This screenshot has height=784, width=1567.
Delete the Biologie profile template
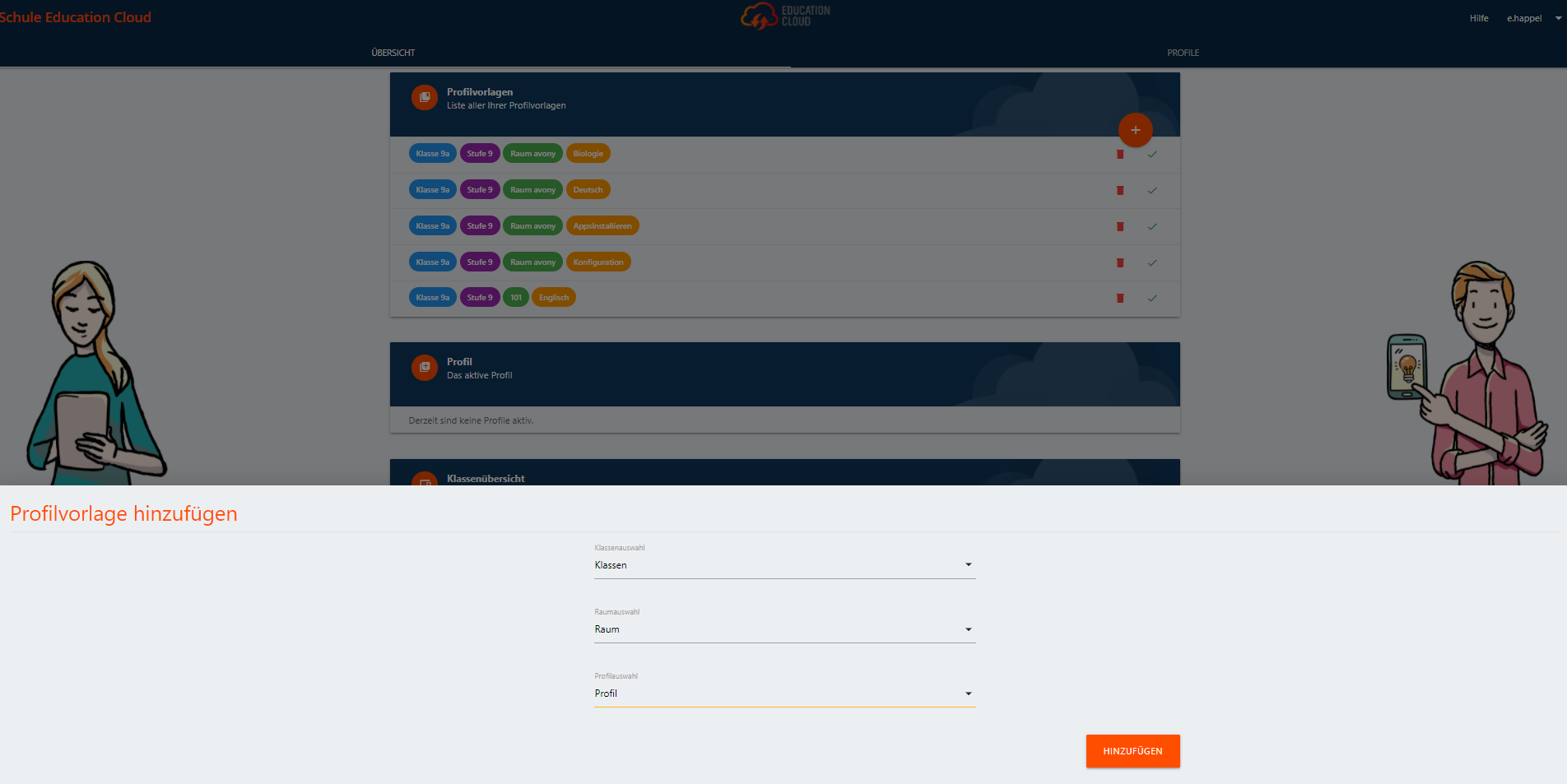point(1119,155)
